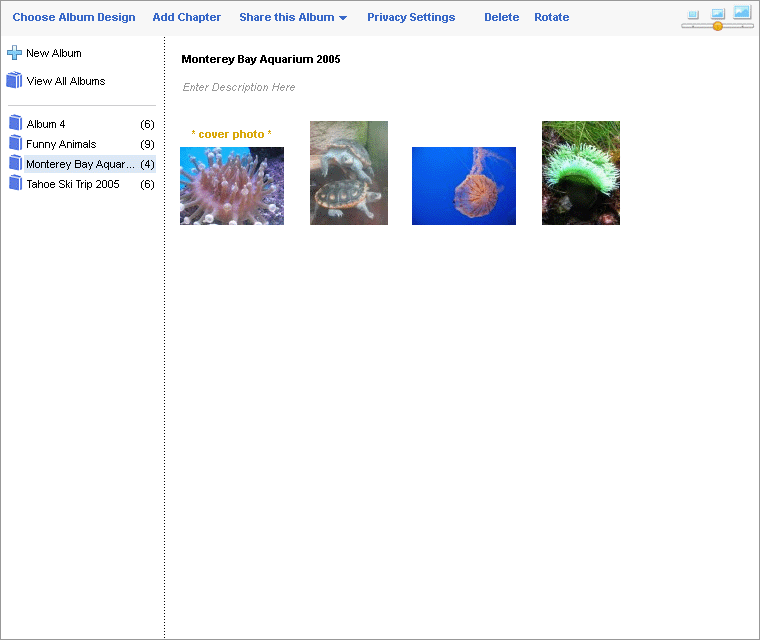Select the orange jellyfish photo thumbnail
Viewport: 760px width, 640px height.
click(464, 186)
